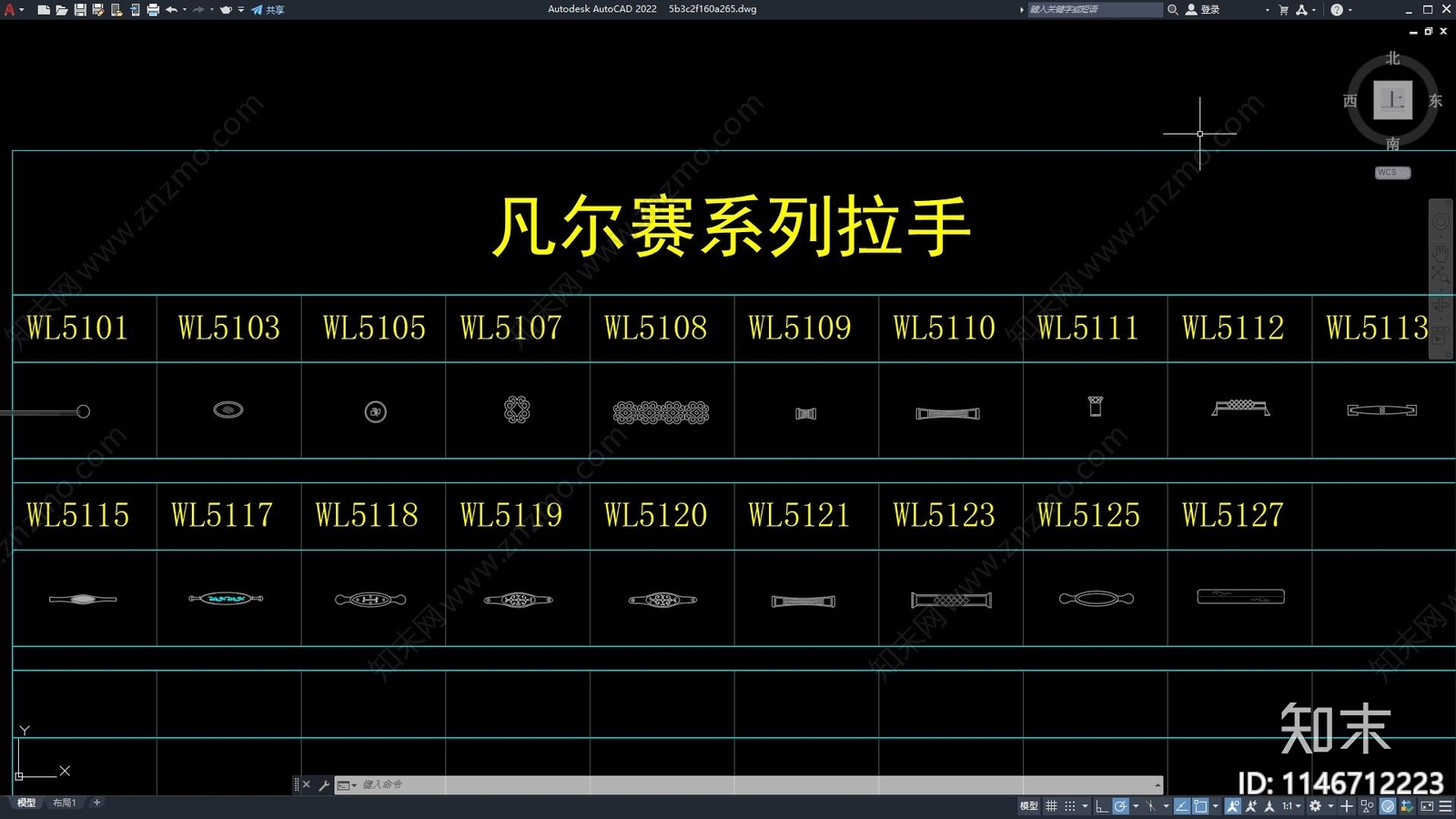Rotate view to east 东 on ViewCube
The width and height of the screenshot is (1456, 819).
click(x=1435, y=101)
